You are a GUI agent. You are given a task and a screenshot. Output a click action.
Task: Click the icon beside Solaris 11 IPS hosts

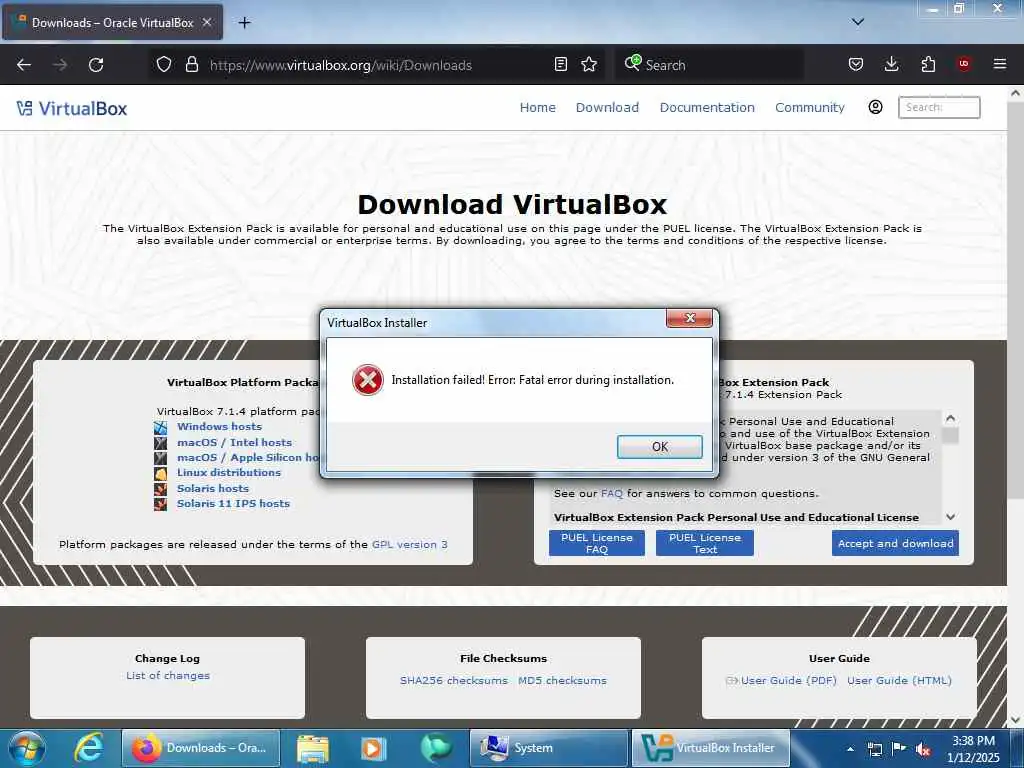[x=161, y=504]
